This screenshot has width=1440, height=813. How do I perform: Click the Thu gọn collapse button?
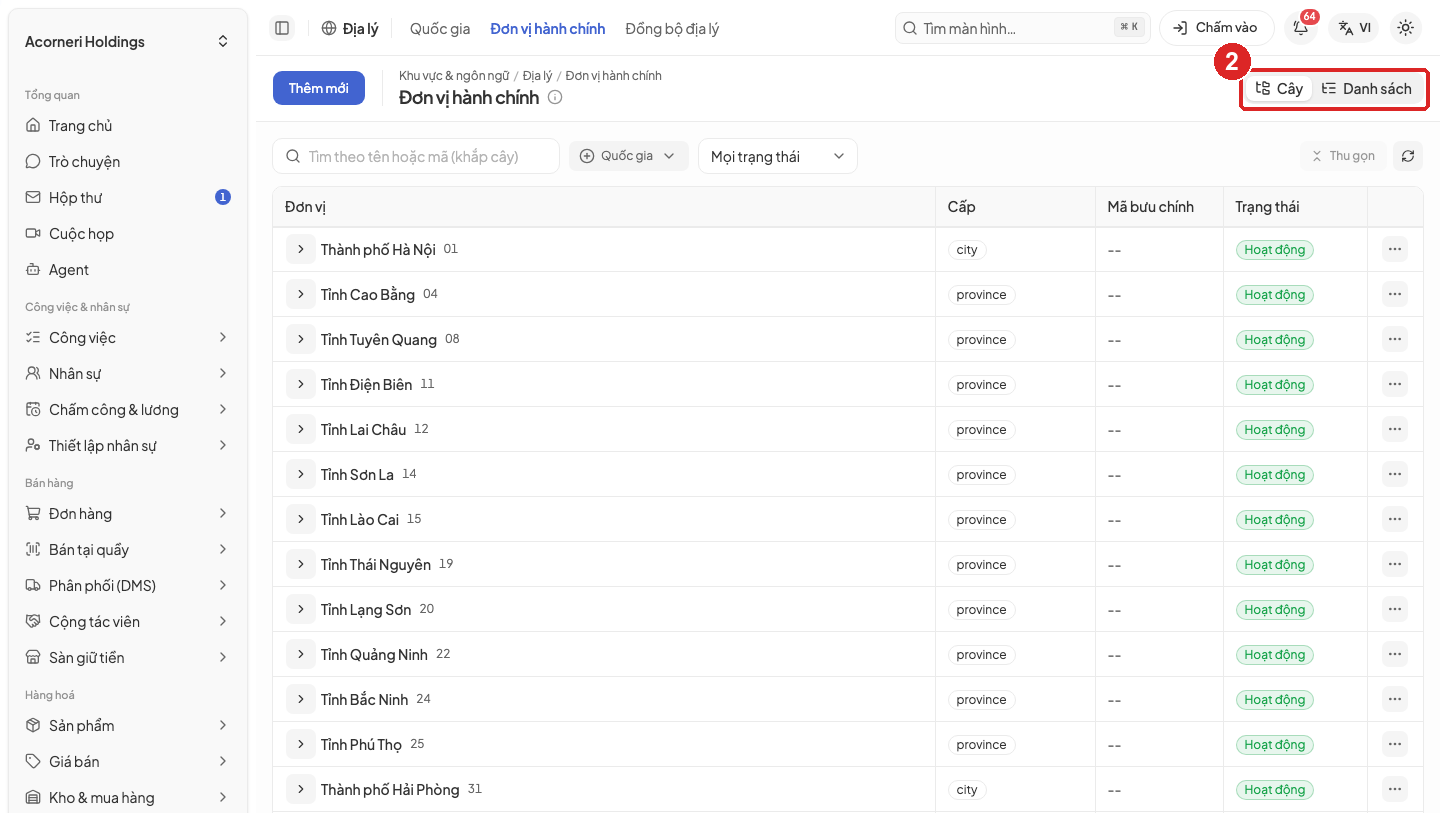1342,156
